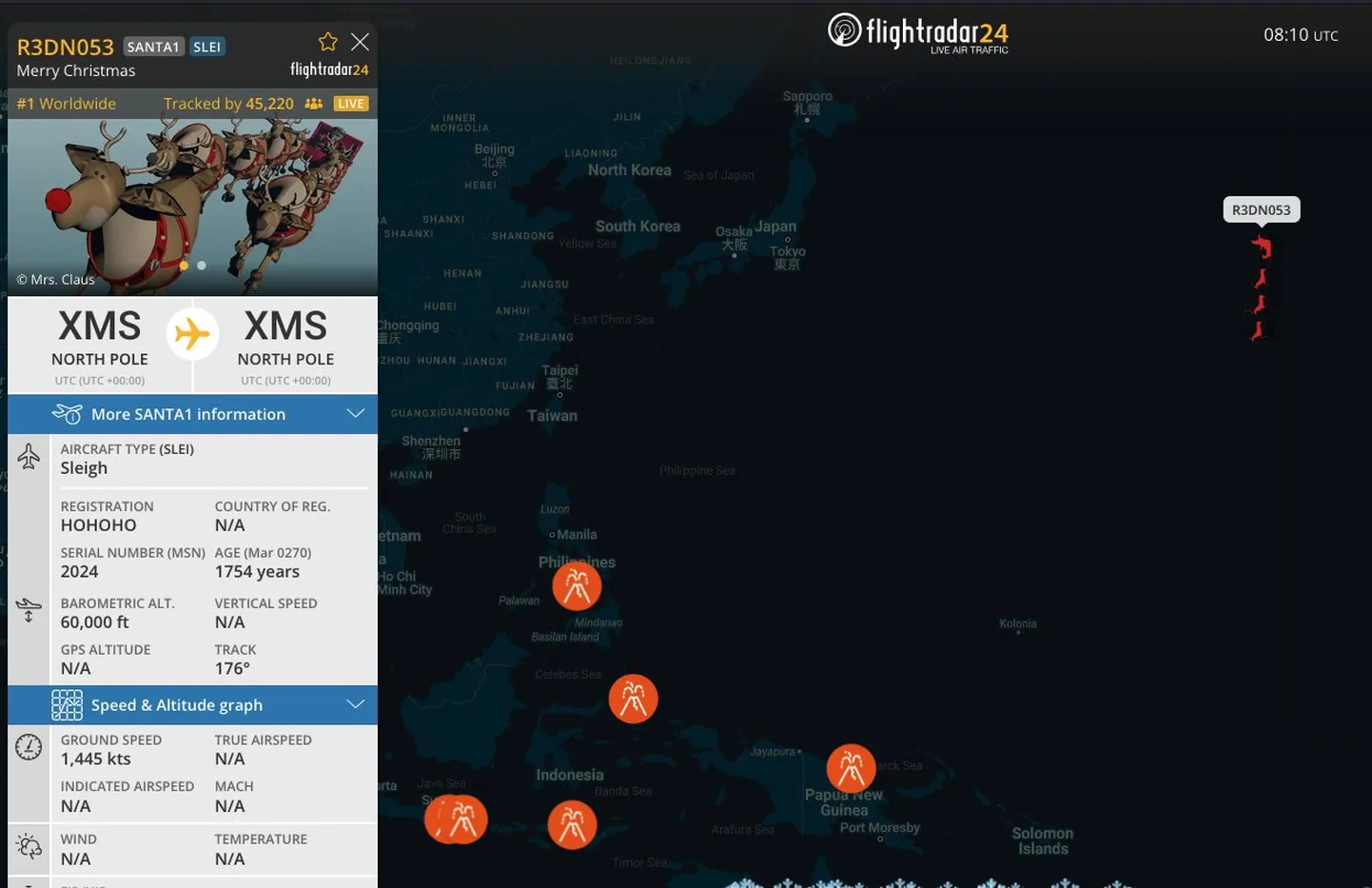
Task: Click the Tracked by 45,220 text
Action: [x=228, y=104]
